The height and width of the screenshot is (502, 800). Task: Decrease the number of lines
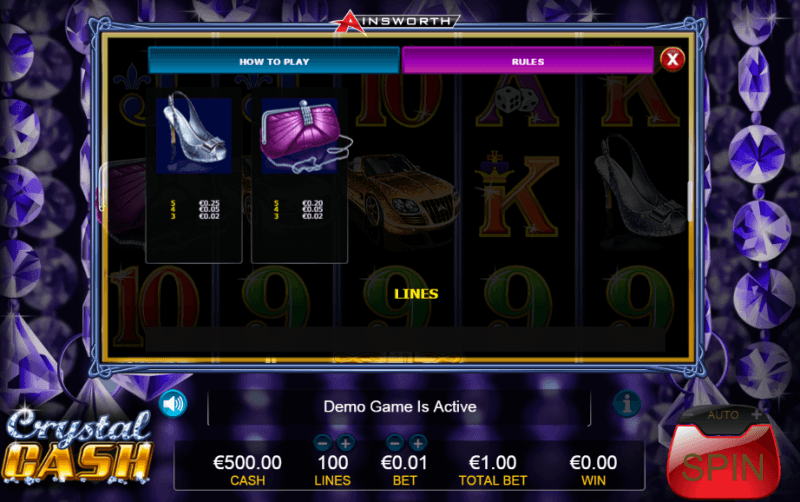tap(322, 443)
